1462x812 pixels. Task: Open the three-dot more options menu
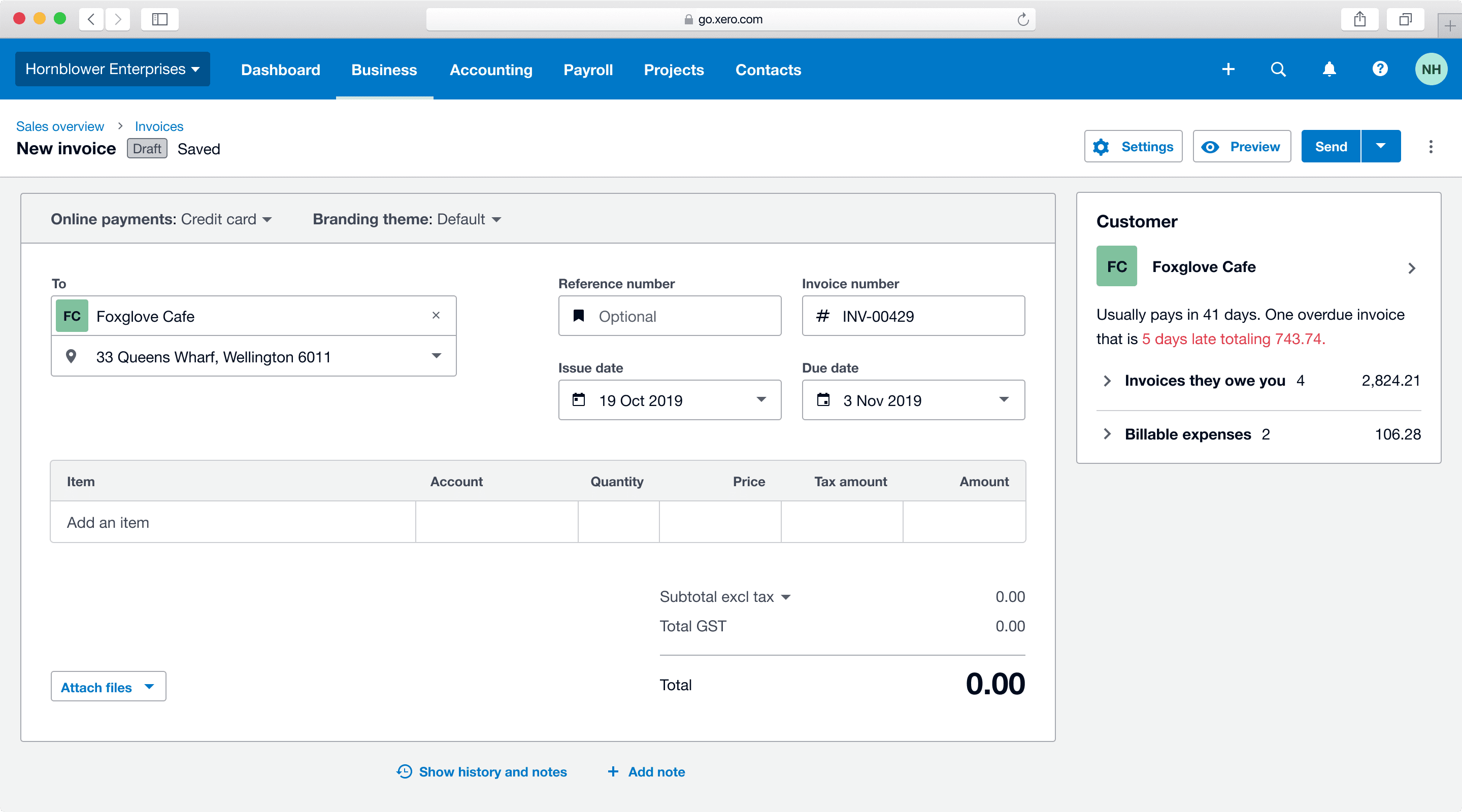coord(1431,146)
